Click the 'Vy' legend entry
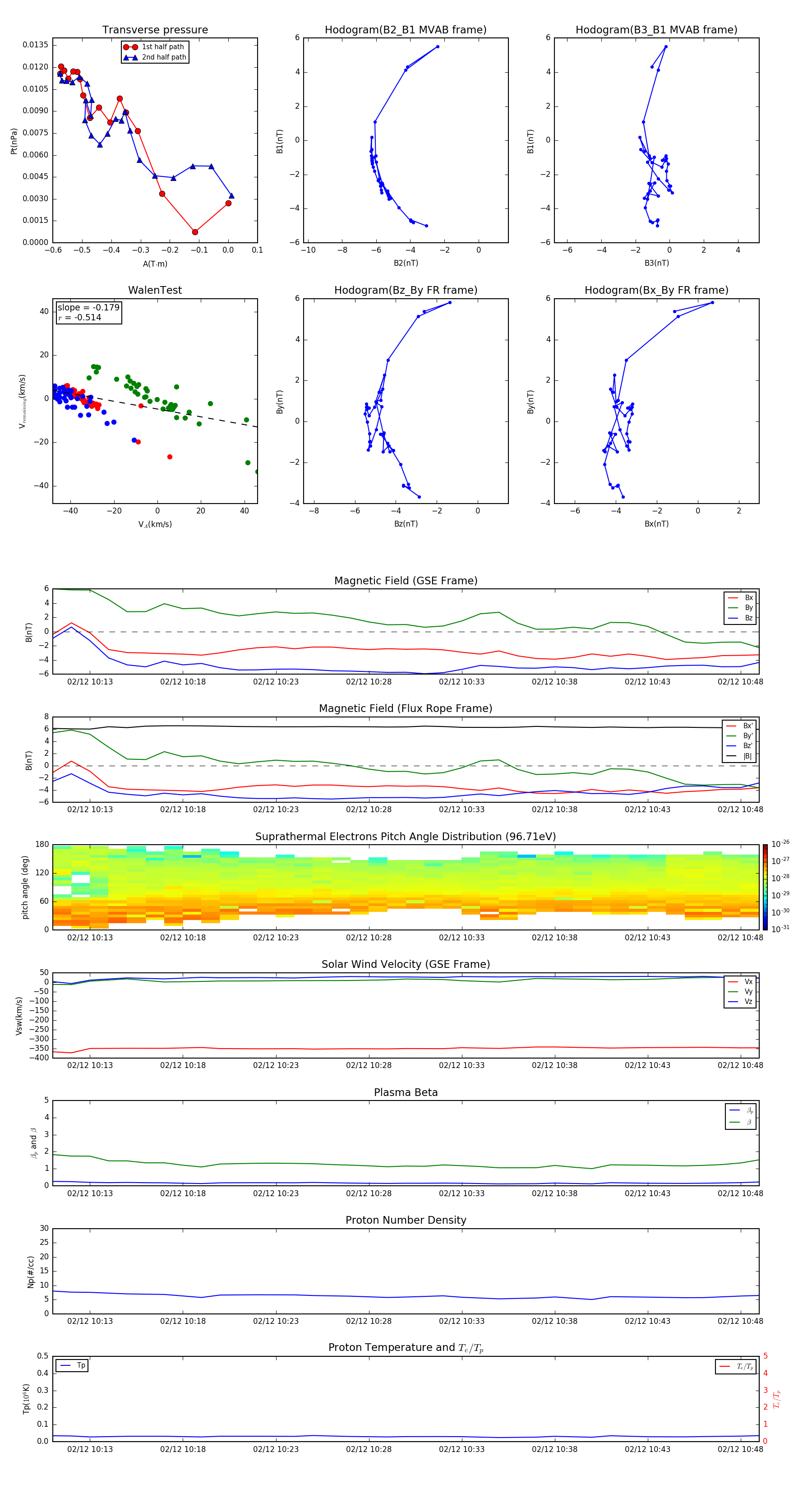Viewport: 812px width, 1489px height. [740, 992]
